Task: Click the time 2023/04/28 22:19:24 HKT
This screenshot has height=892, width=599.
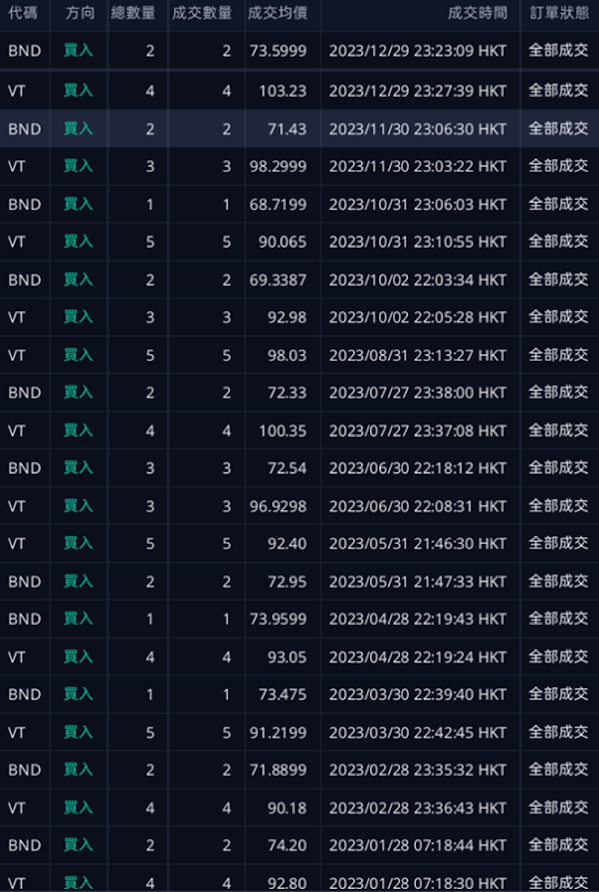Action: tap(418, 658)
